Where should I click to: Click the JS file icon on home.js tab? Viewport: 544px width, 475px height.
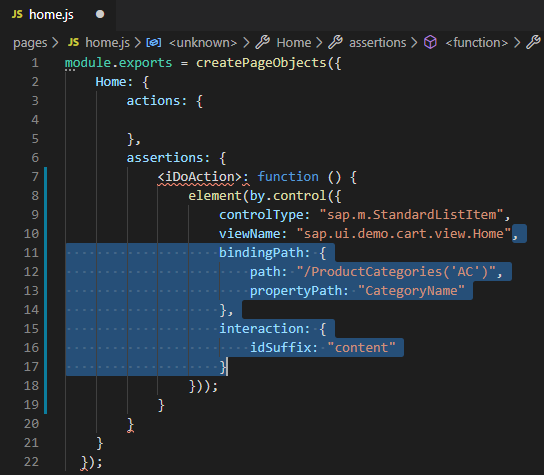[x=17, y=14]
